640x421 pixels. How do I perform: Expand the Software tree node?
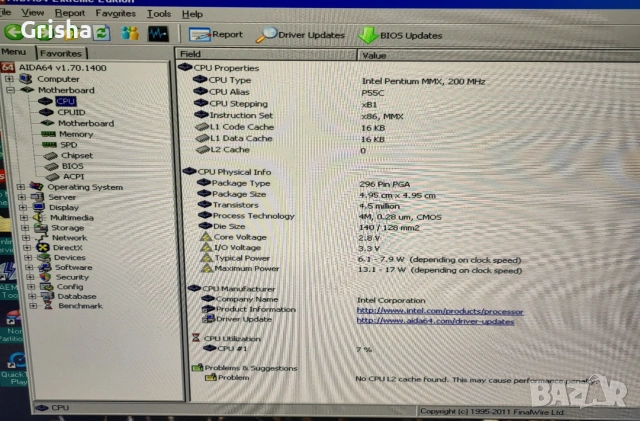(29, 267)
